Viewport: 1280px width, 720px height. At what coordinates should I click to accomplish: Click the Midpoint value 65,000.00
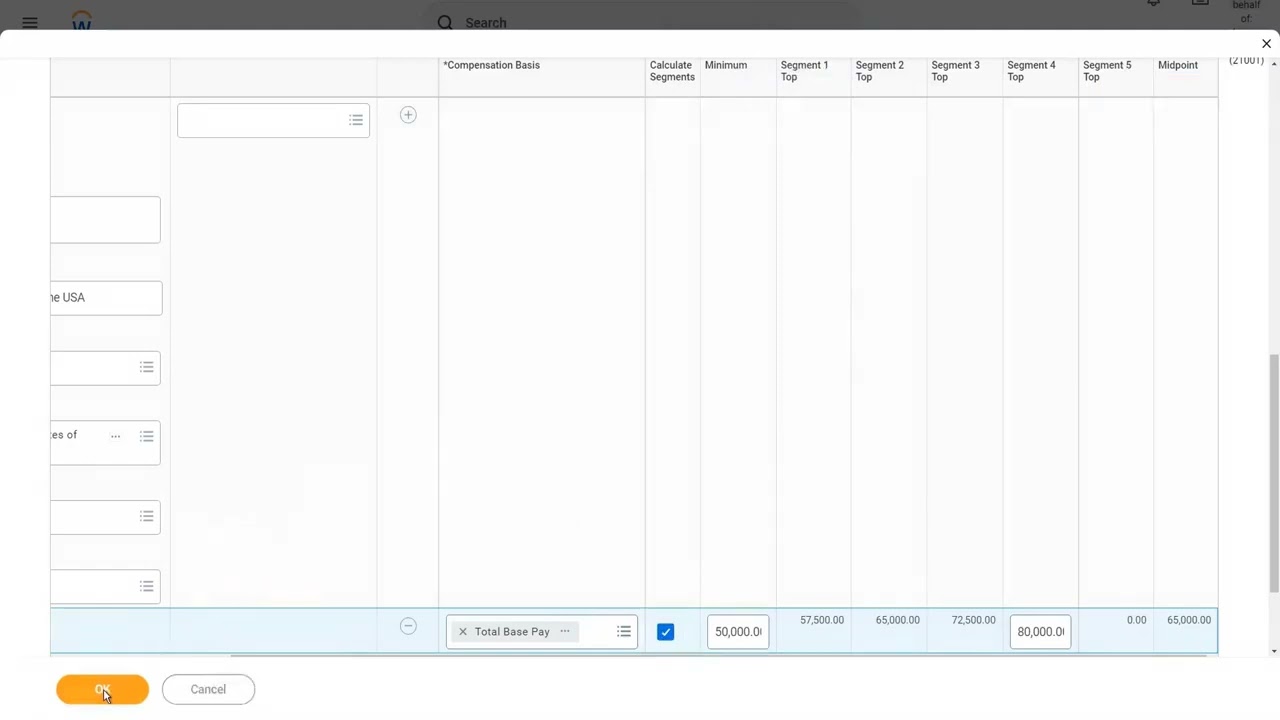[1189, 620]
